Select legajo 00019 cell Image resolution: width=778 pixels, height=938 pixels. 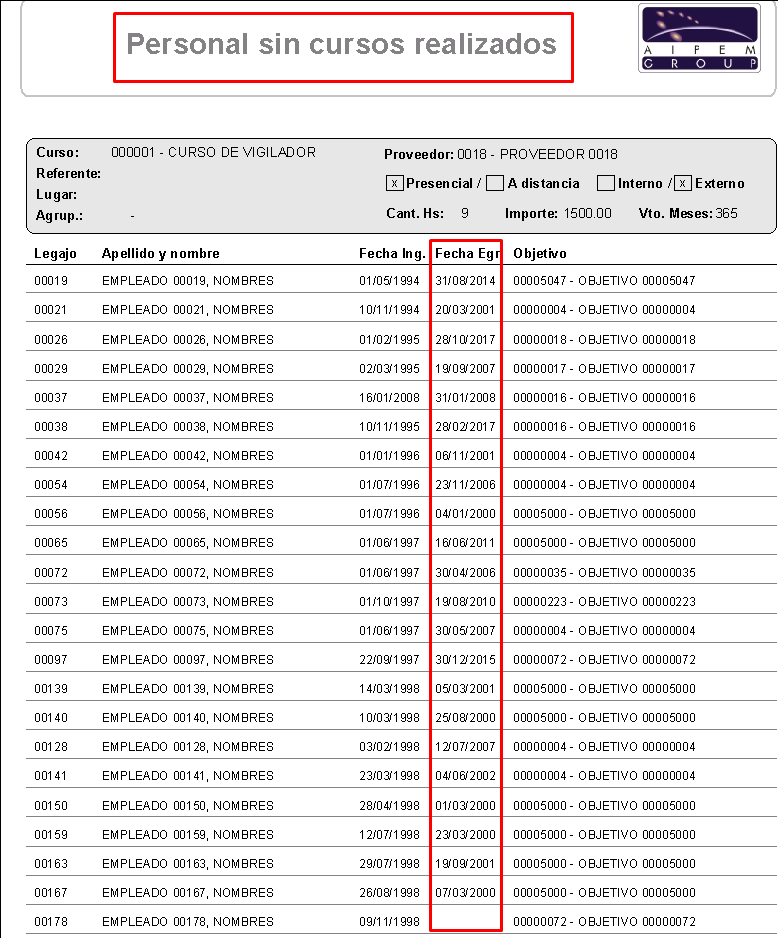click(51, 281)
